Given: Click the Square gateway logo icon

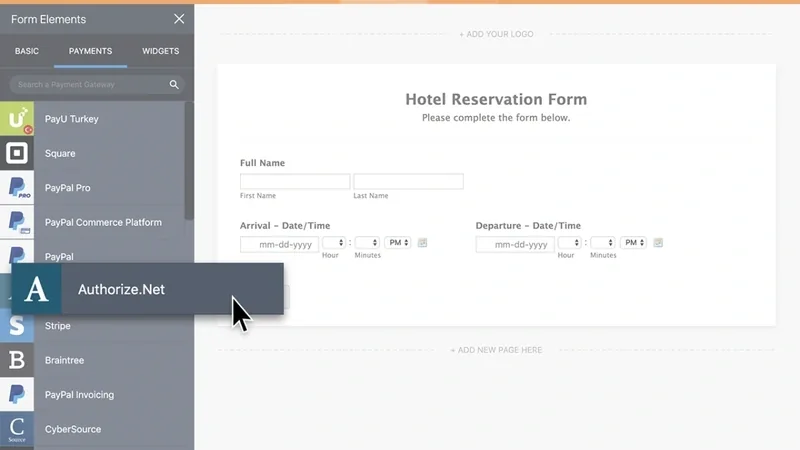Looking at the screenshot, I should pyautogui.click(x=17, y=153).
